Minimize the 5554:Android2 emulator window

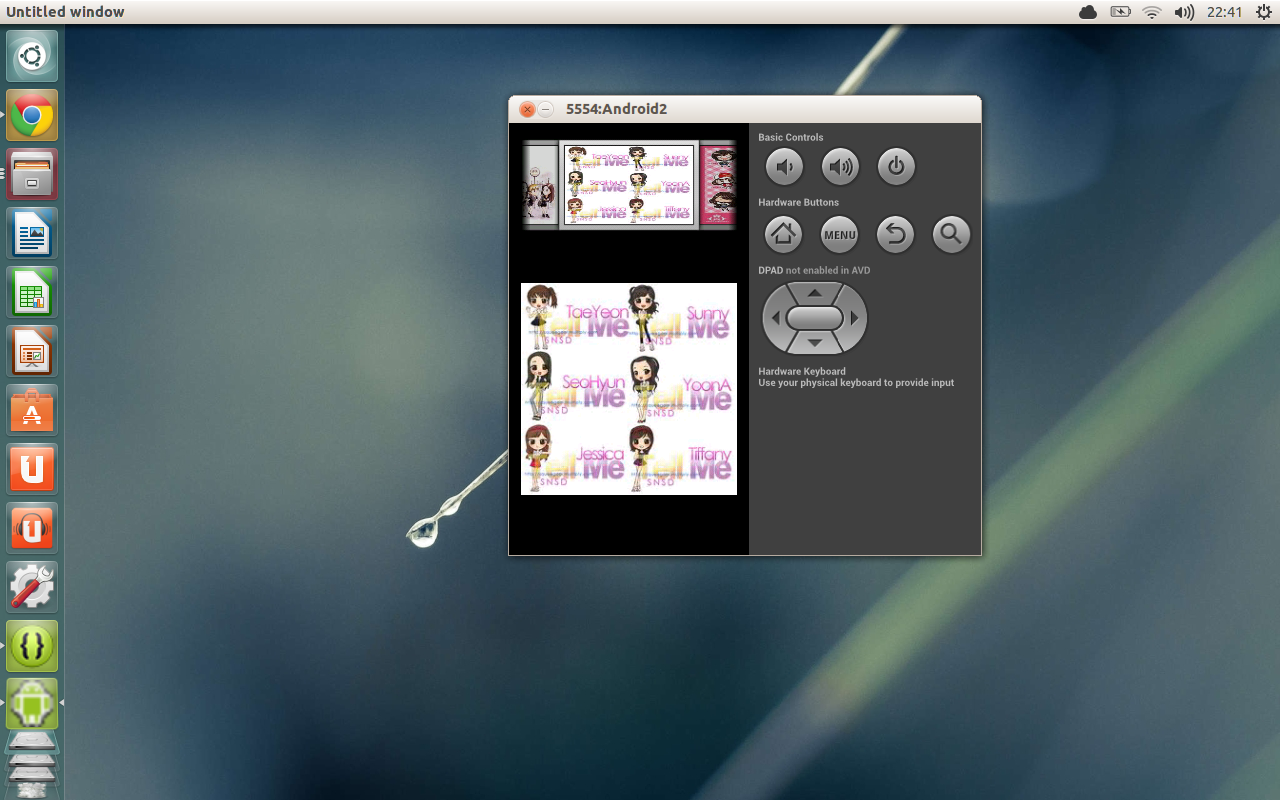click(x=546, y=109)
